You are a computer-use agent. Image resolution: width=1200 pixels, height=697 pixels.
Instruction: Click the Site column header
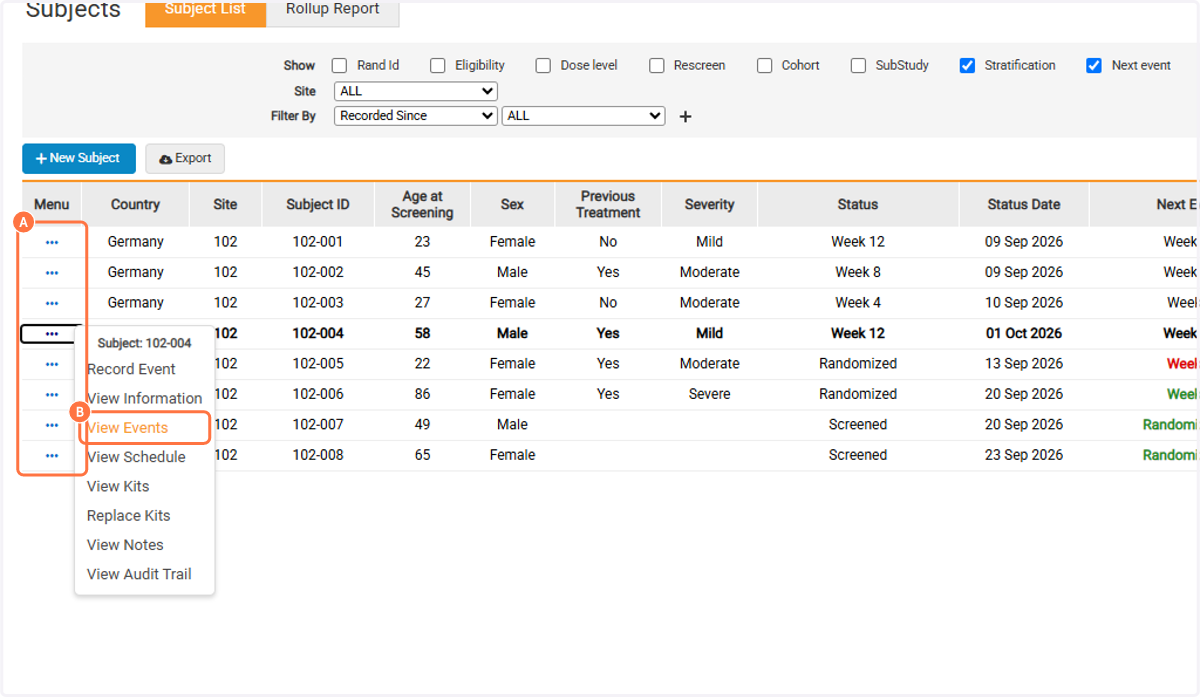click(225, 205)
